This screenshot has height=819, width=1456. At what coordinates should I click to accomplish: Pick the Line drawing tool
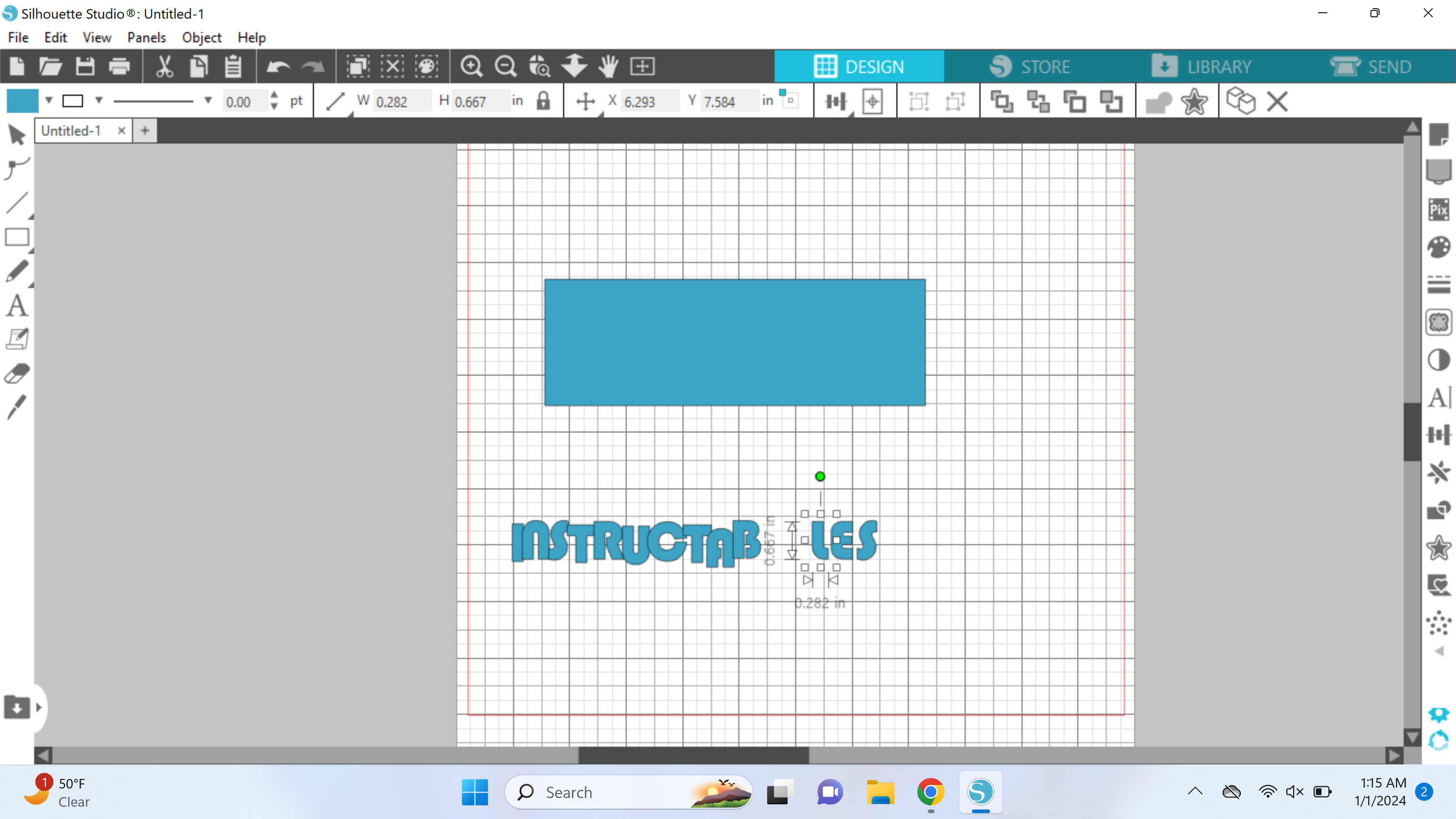click(17, 203)
